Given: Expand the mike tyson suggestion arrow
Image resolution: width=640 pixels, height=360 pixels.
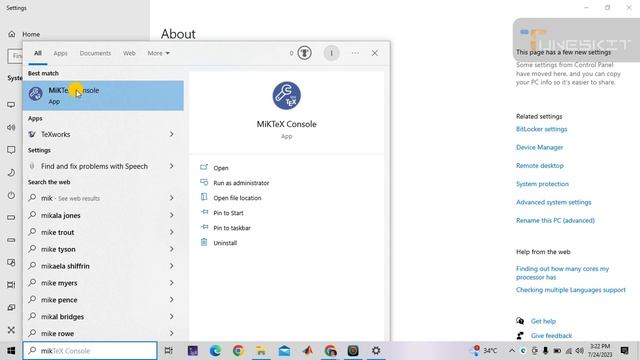Looking at the screenshot, I should point(171,249).
